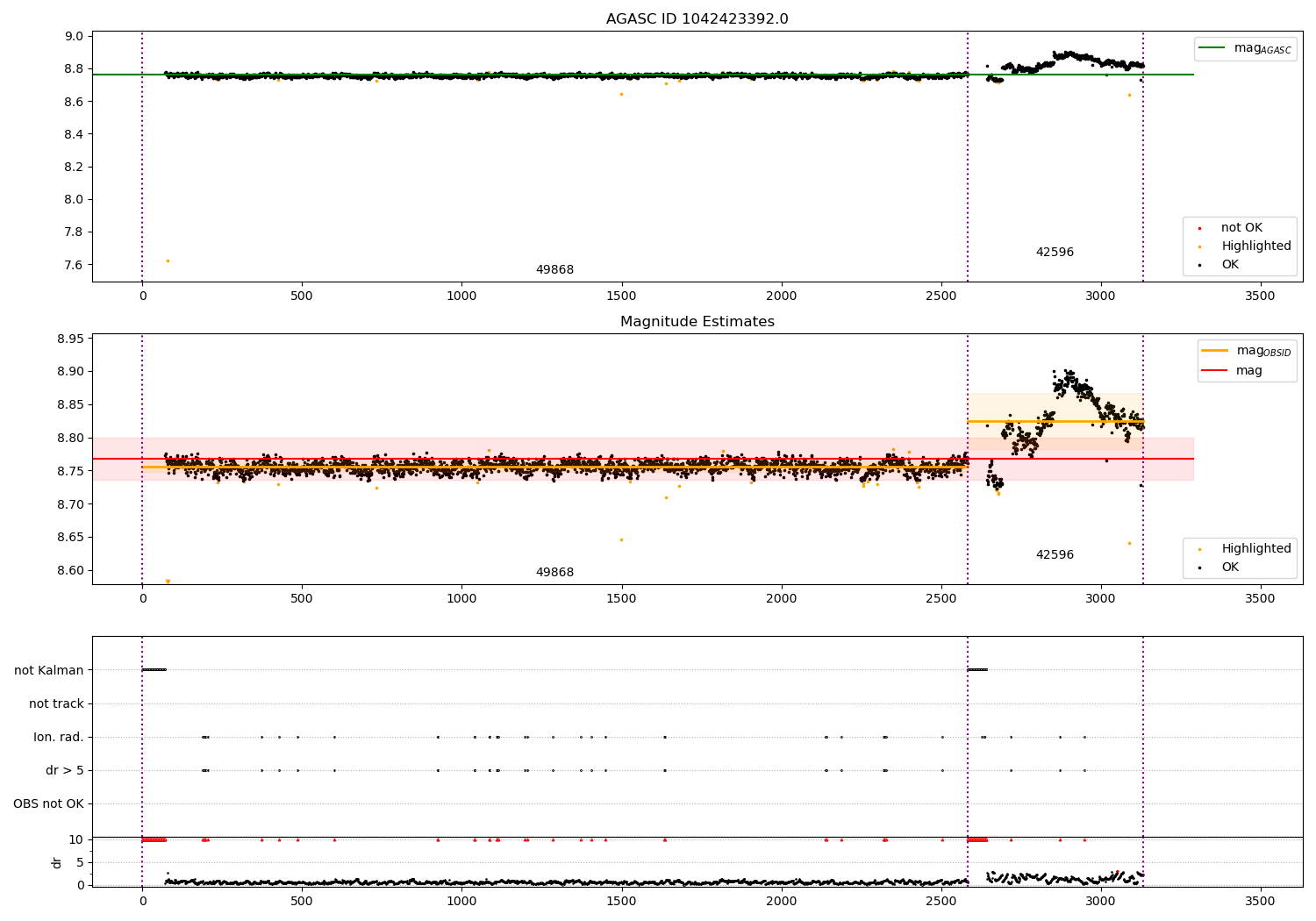Click the green line sample in the top legend
The image size is (1316, 921).
(1213, 48)
